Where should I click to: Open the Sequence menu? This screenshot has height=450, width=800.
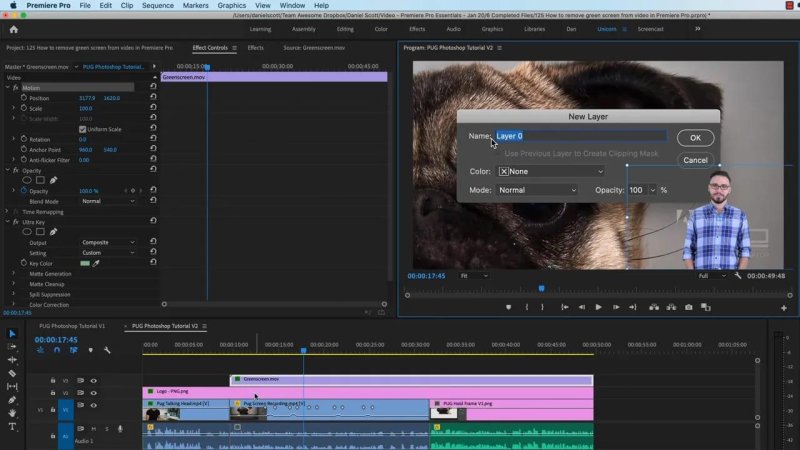158,5
